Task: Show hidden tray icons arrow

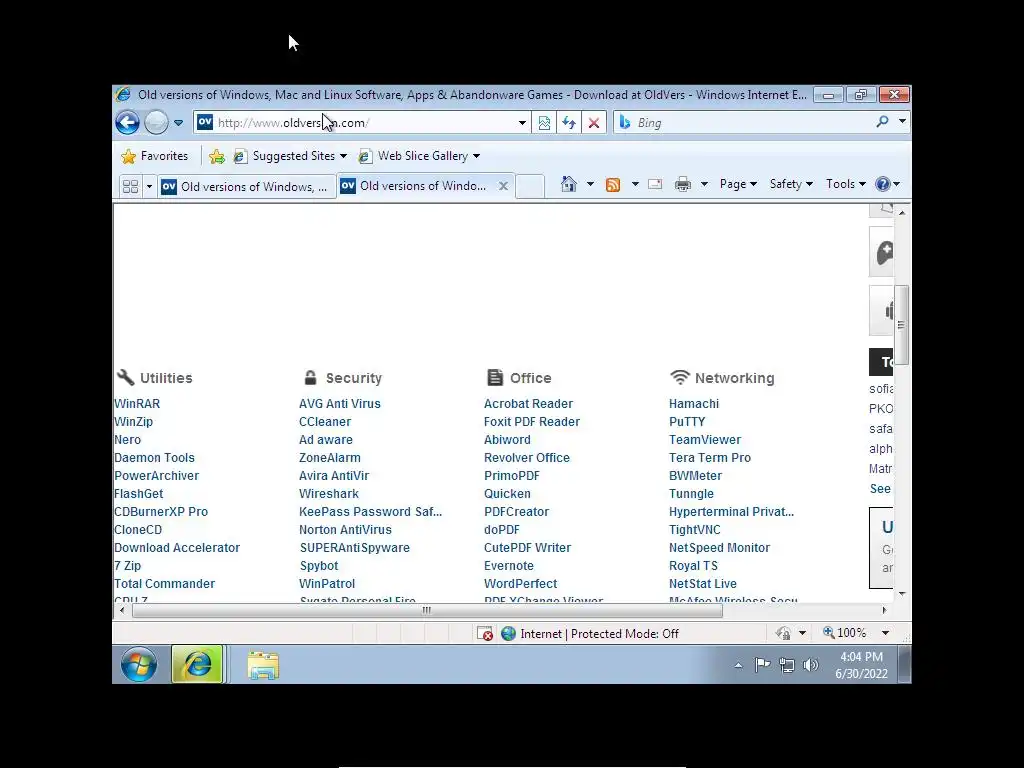Action: coord(739,665)
